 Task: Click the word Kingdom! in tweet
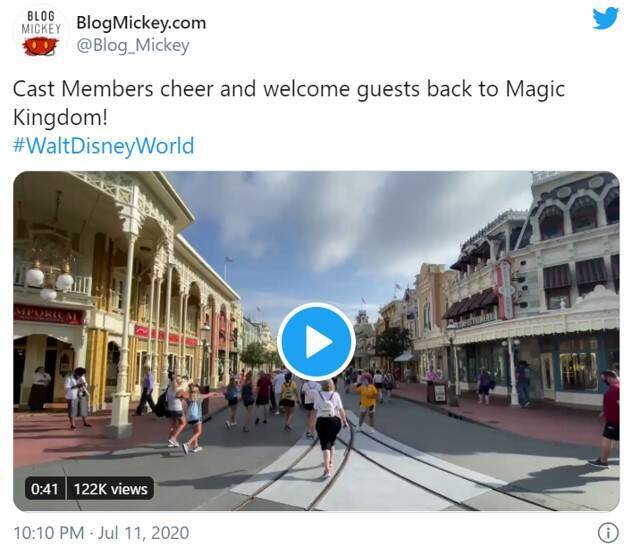60,117
